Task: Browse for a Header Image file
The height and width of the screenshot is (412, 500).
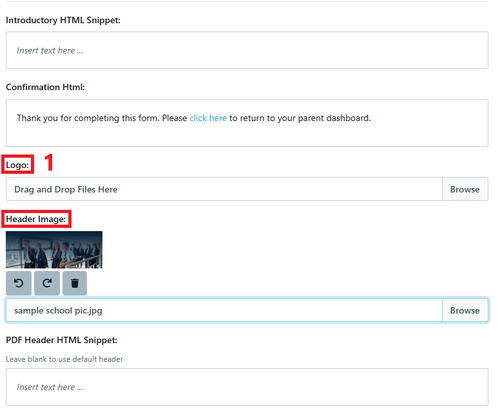Action: (465, 310)
